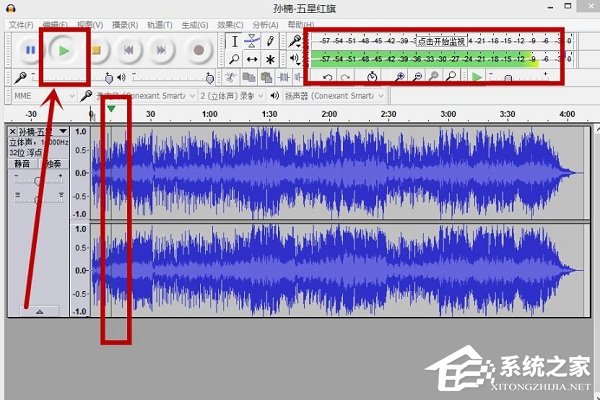
Task: Open the MME audio host dropdown
Action: pos(43,96)
